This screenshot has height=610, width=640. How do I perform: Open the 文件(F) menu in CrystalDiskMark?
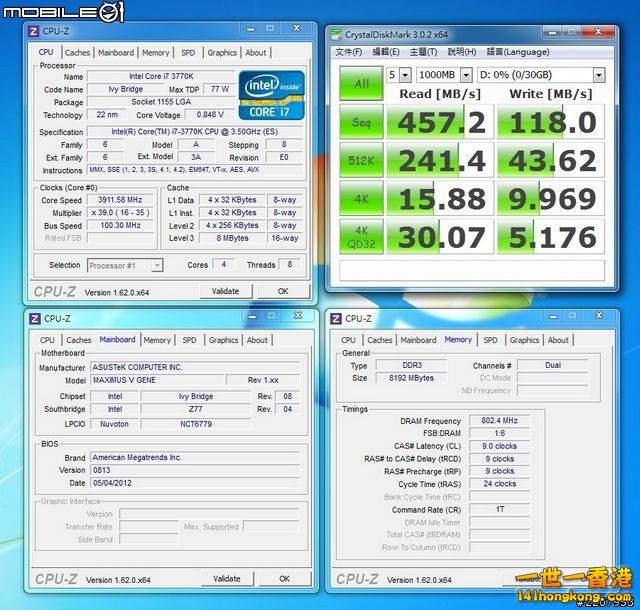pos(348,52)
